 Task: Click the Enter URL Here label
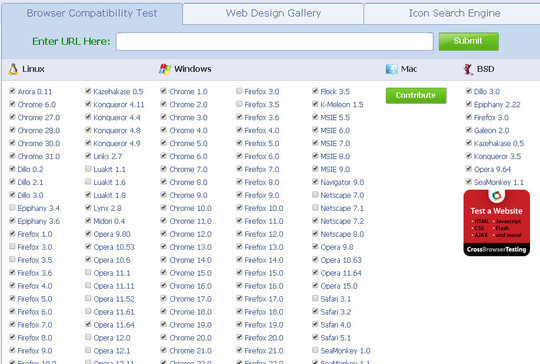pyautogui.click(x=71, y=41)
